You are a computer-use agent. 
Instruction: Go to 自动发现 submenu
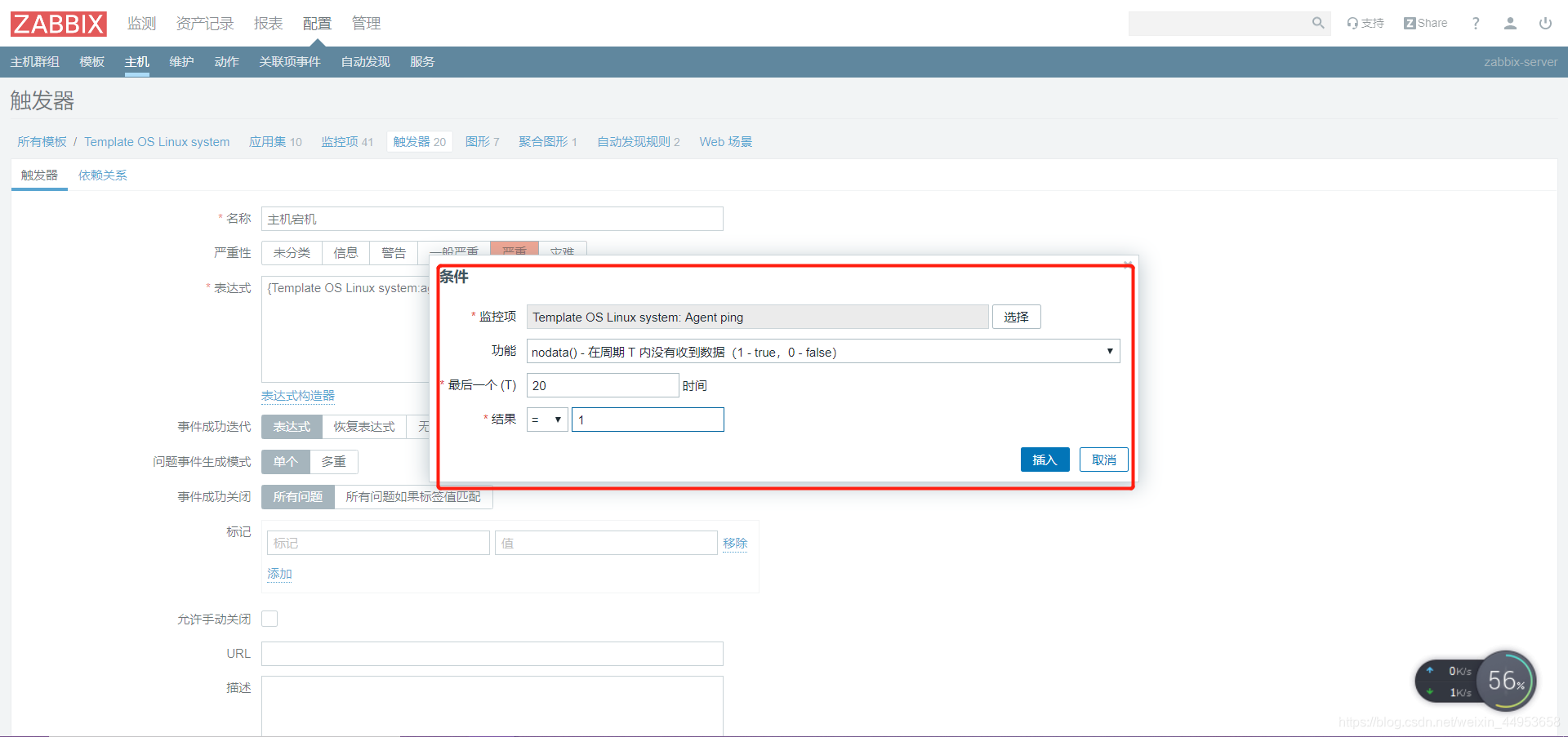point(365,62)
